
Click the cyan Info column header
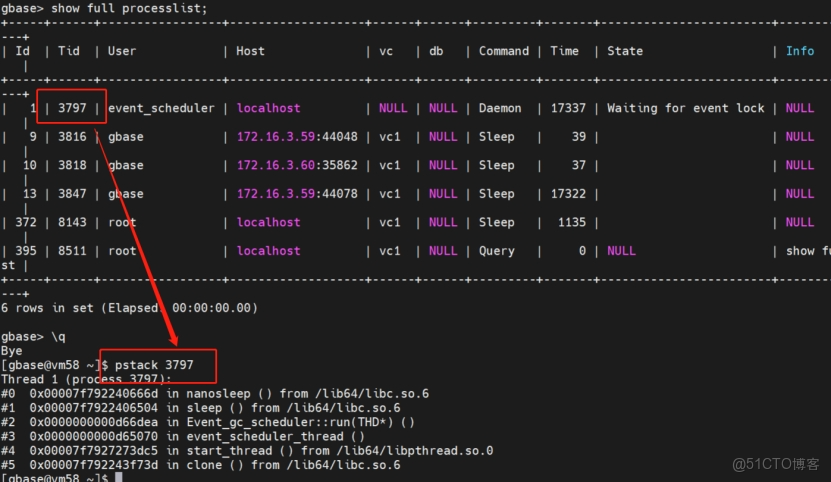[x=799, y=51]
